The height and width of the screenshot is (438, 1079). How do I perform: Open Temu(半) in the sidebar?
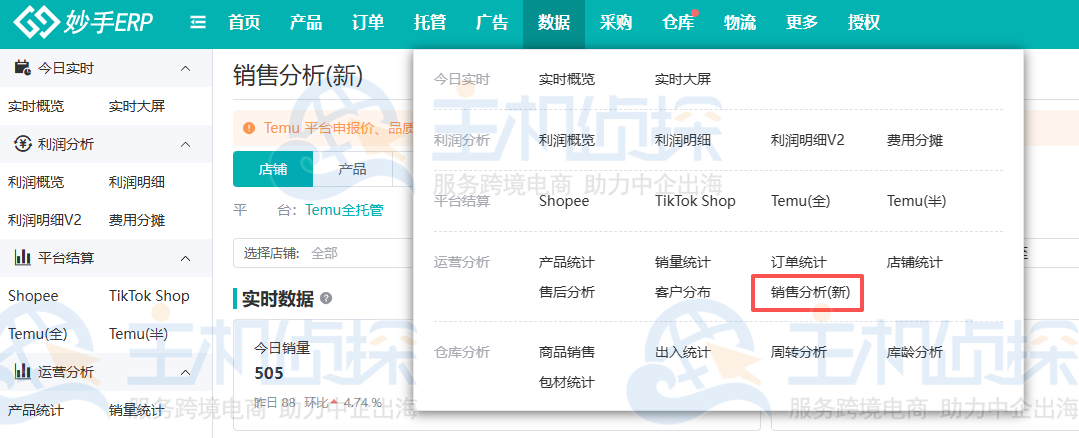[138, 334]
